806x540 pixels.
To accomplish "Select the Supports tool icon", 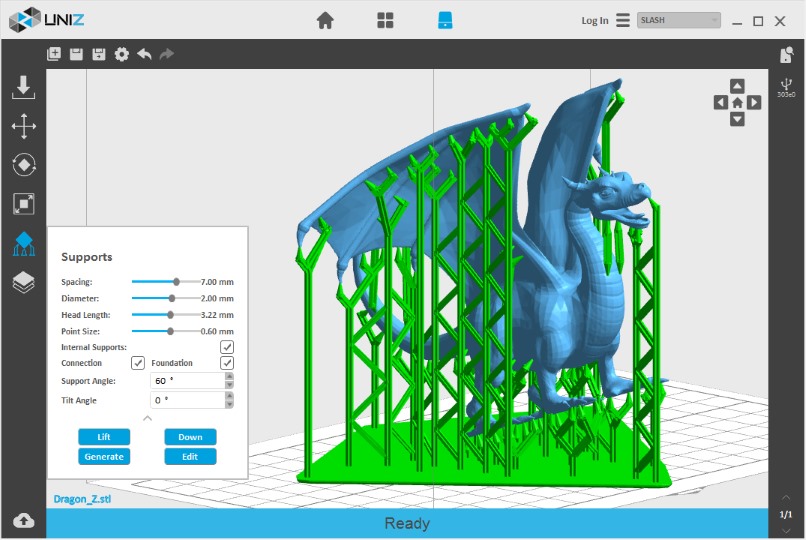I will tap(24, 244).
